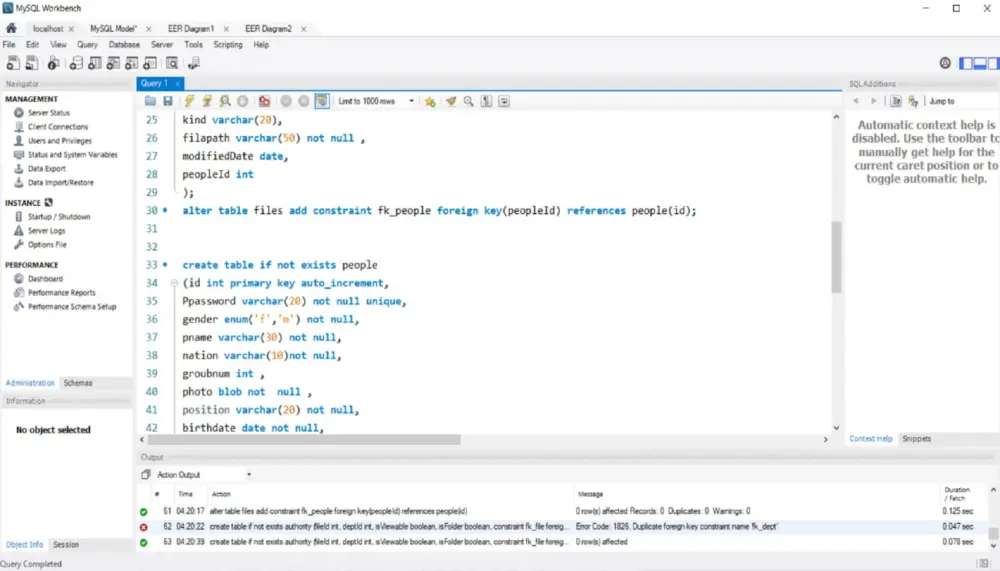
Task: Open the Action Output dropdown
Action: pos(204,475)
